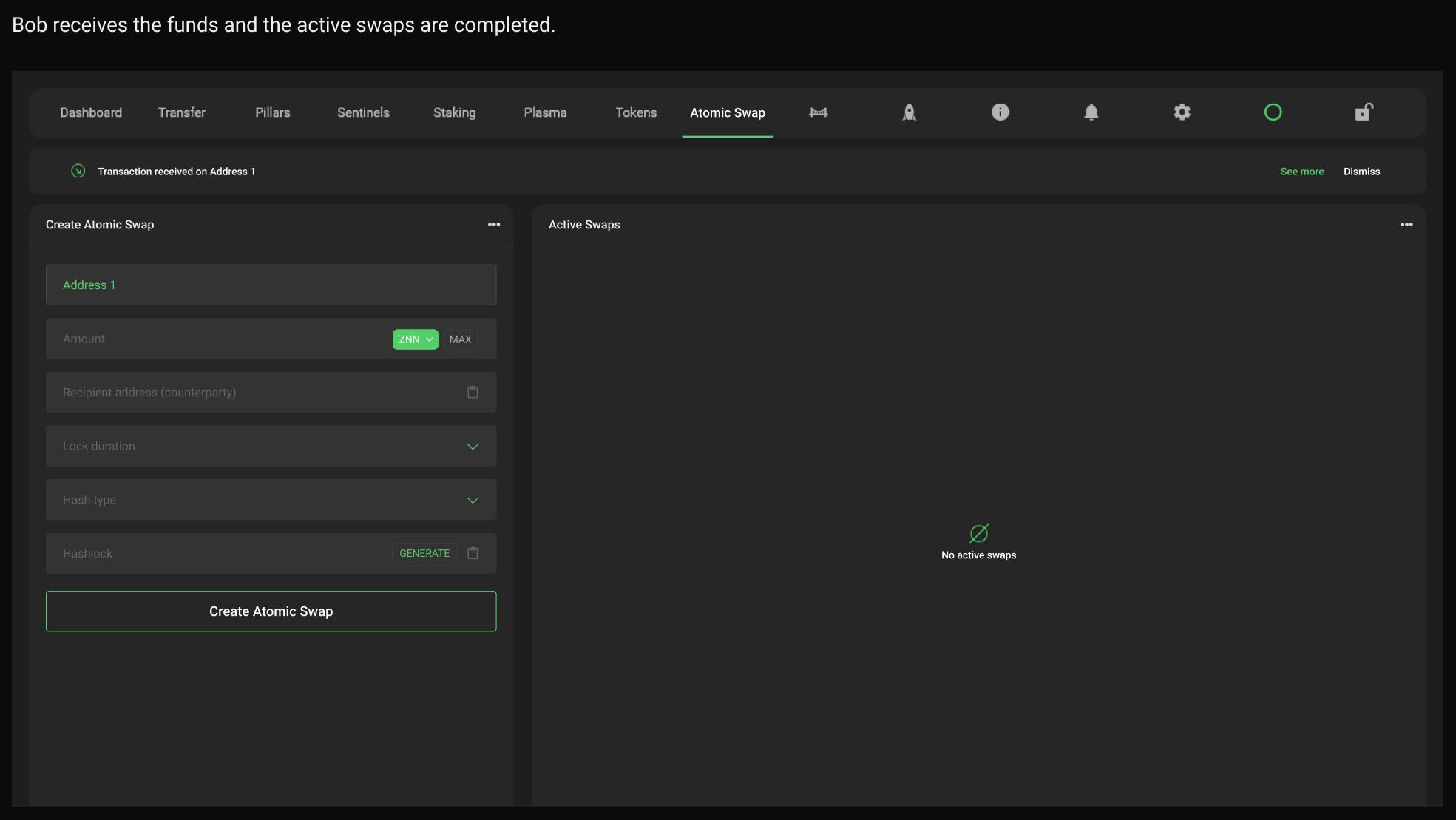
Task: Open the rocket accelerator tab
Action: tap(909, 112)
